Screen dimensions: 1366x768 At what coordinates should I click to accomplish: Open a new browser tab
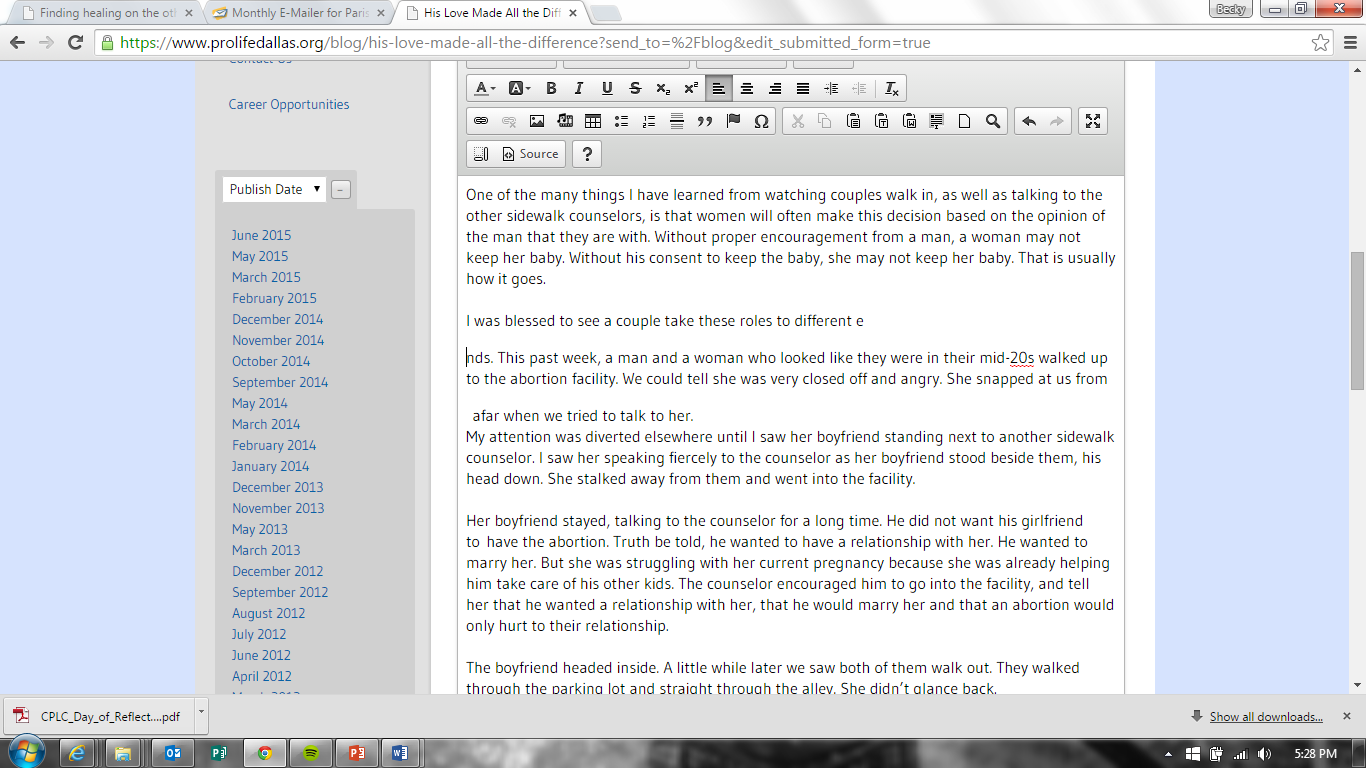tap(605, 14)
